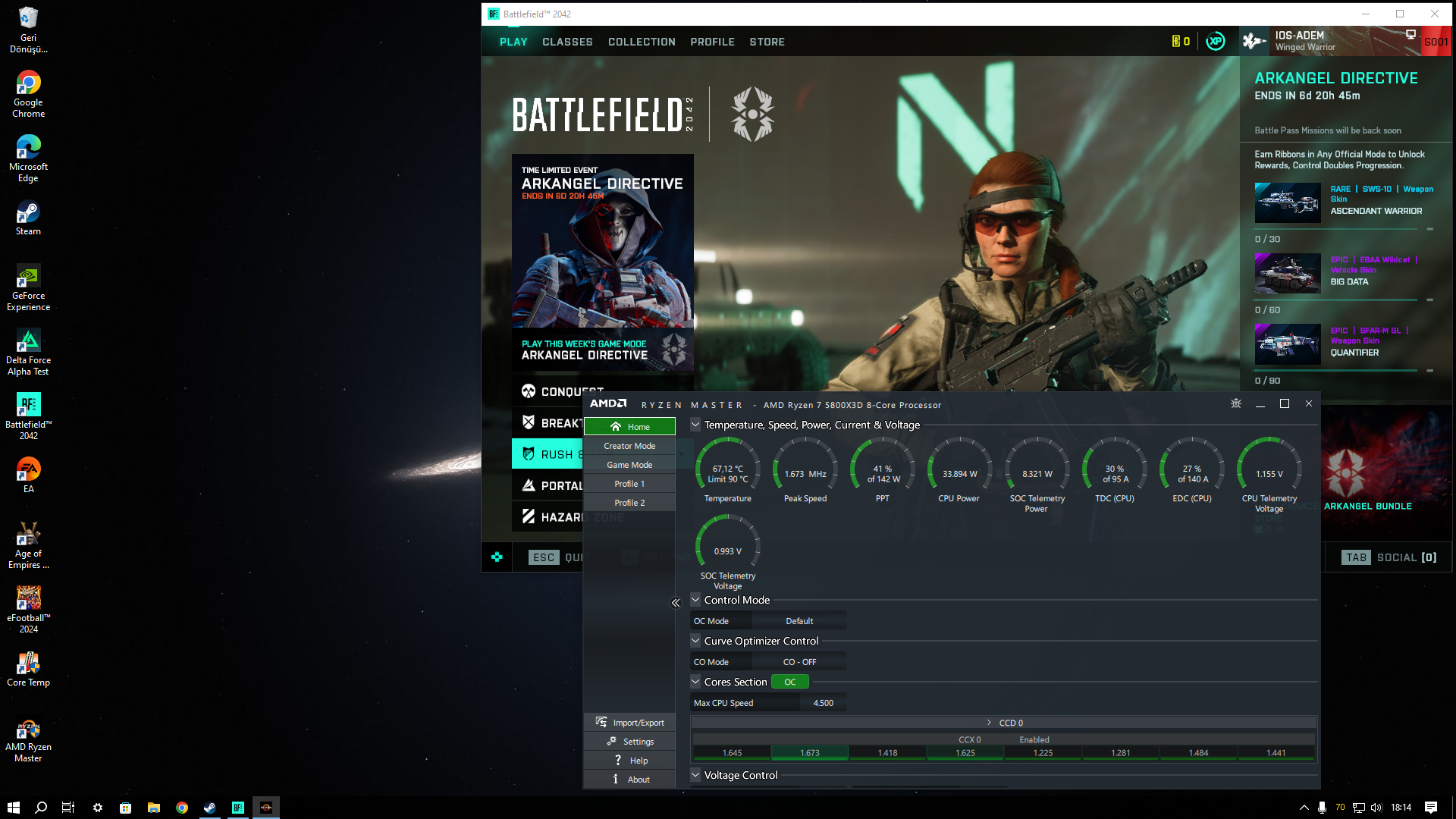Screen dimensions: 1456x819
Task: Expand the CCD 0 row
Action: [x=989, y=723]
